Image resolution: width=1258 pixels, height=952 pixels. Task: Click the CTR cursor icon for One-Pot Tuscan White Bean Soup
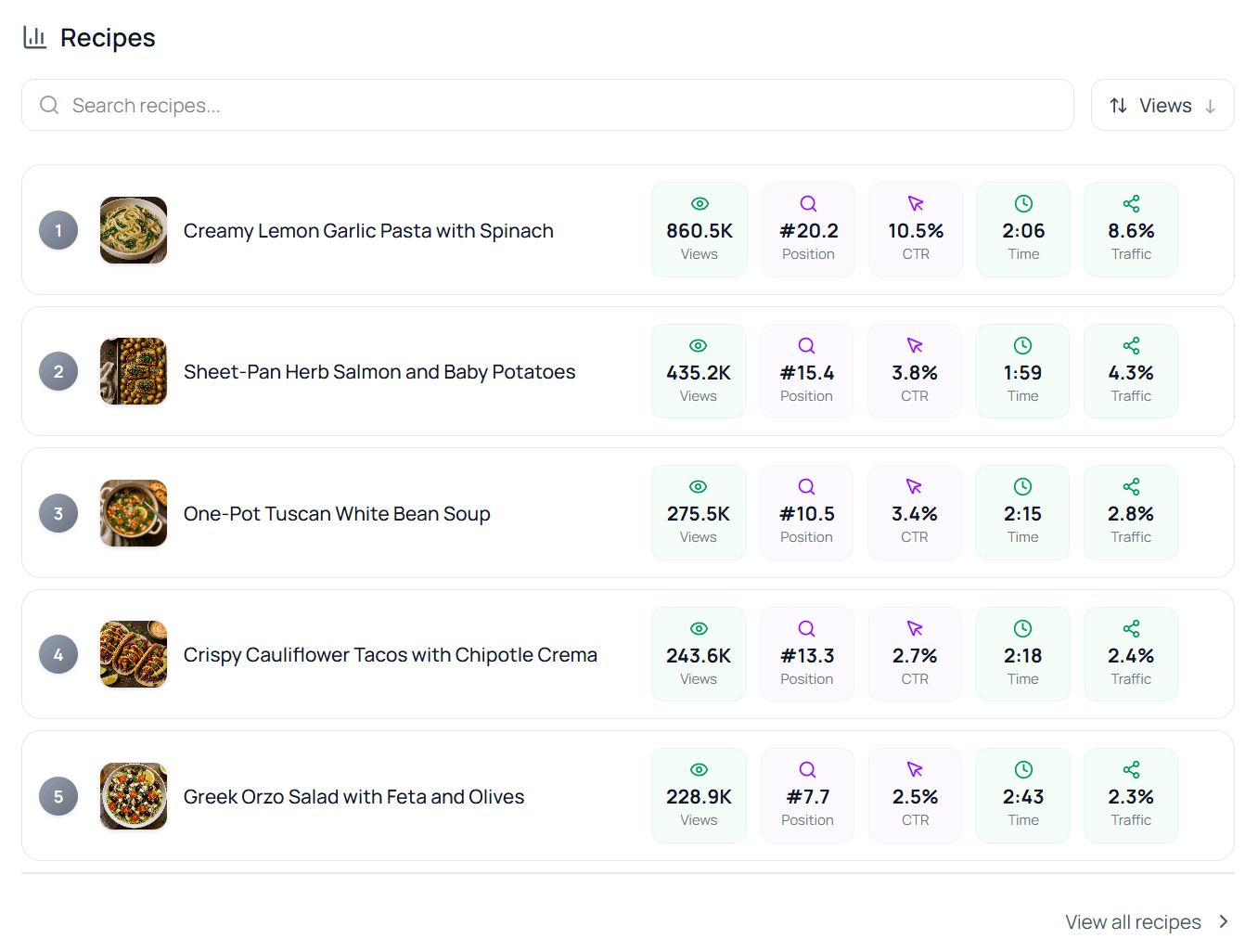pyautogui.click(x=915, y=486)
